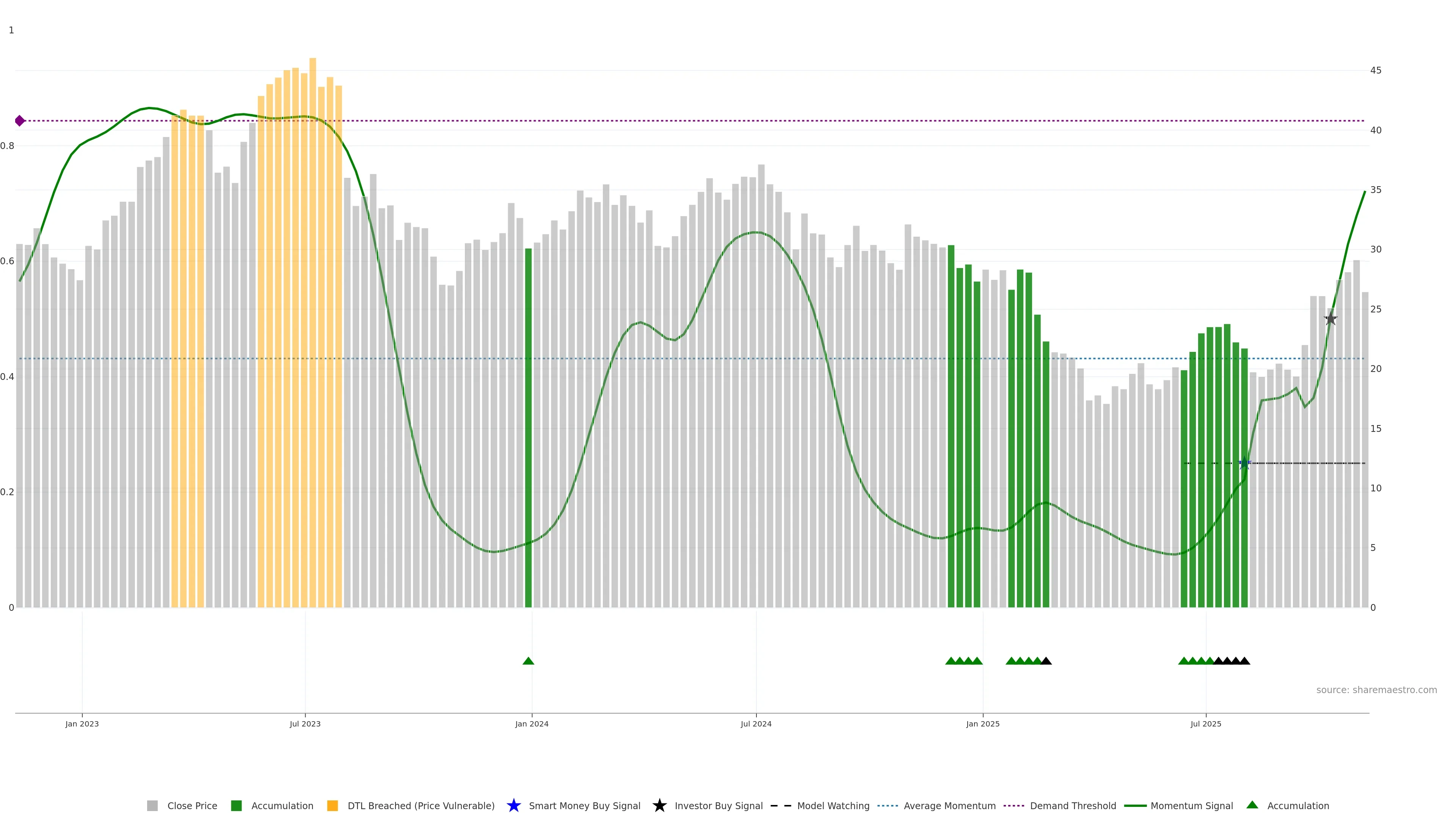Click the blue Smart Money Buy star on chart
The image size is (1456, 819).
[x=1244, y=463]
